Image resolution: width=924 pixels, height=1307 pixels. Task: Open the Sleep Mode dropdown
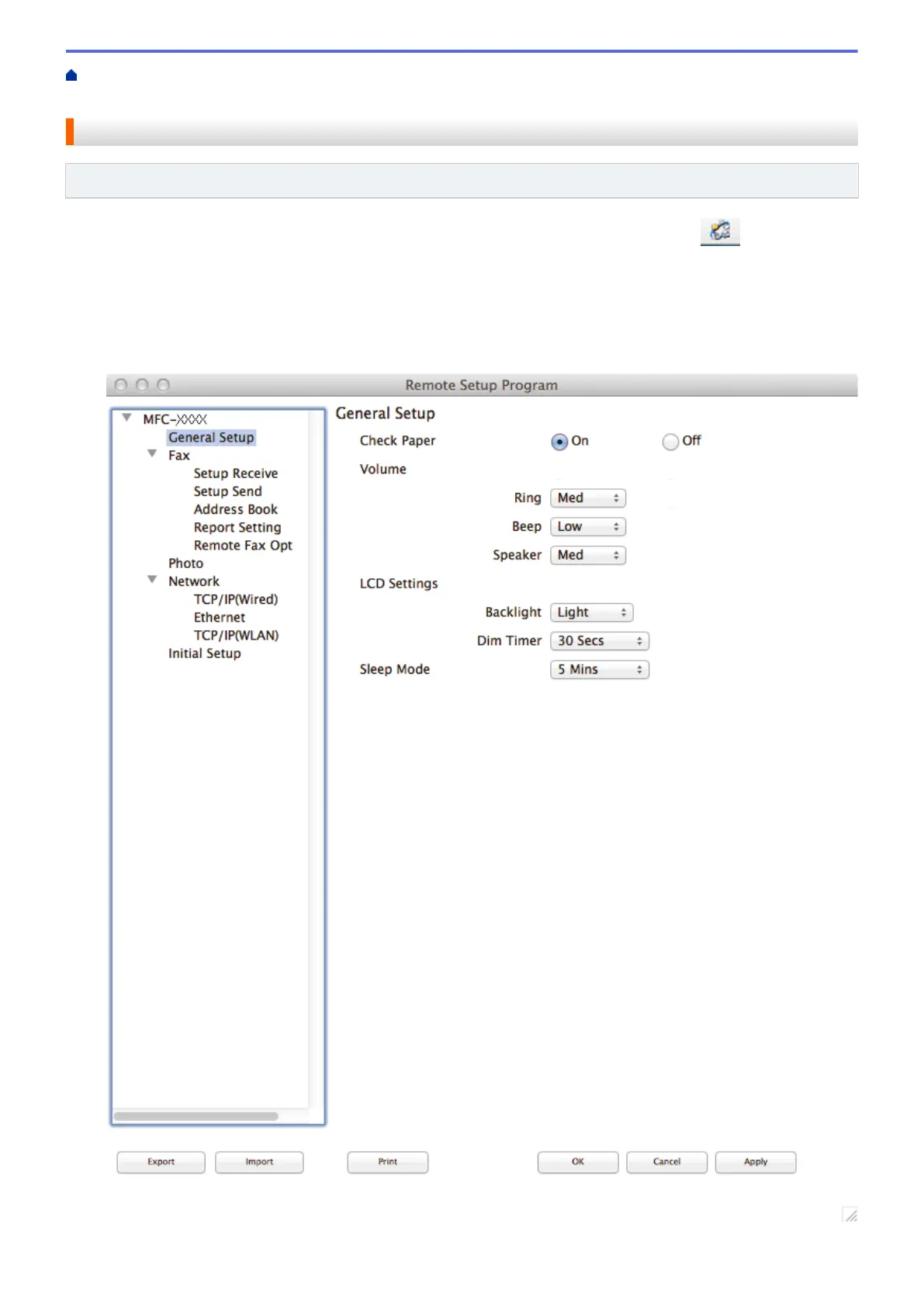pyautogui.click(x=600, y=670)
